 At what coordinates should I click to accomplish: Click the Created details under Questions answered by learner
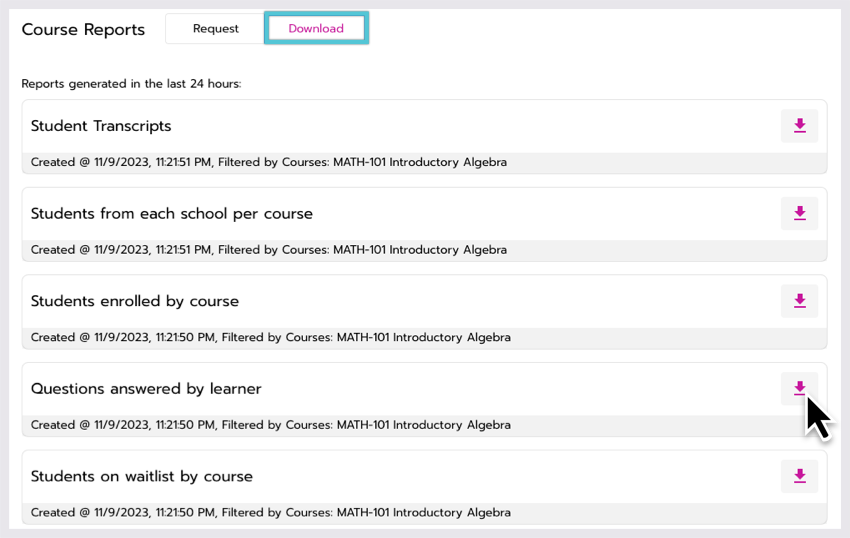point(271,425)
